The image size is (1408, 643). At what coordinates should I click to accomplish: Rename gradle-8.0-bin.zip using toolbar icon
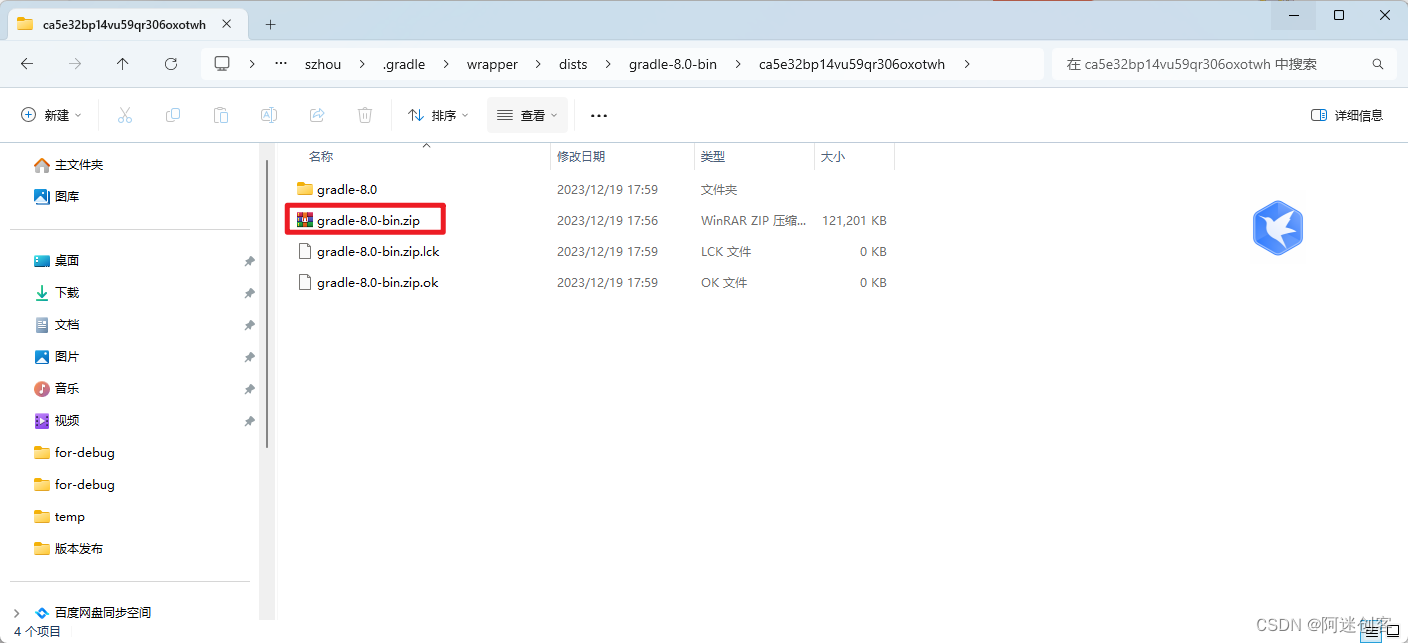point(268,114)
